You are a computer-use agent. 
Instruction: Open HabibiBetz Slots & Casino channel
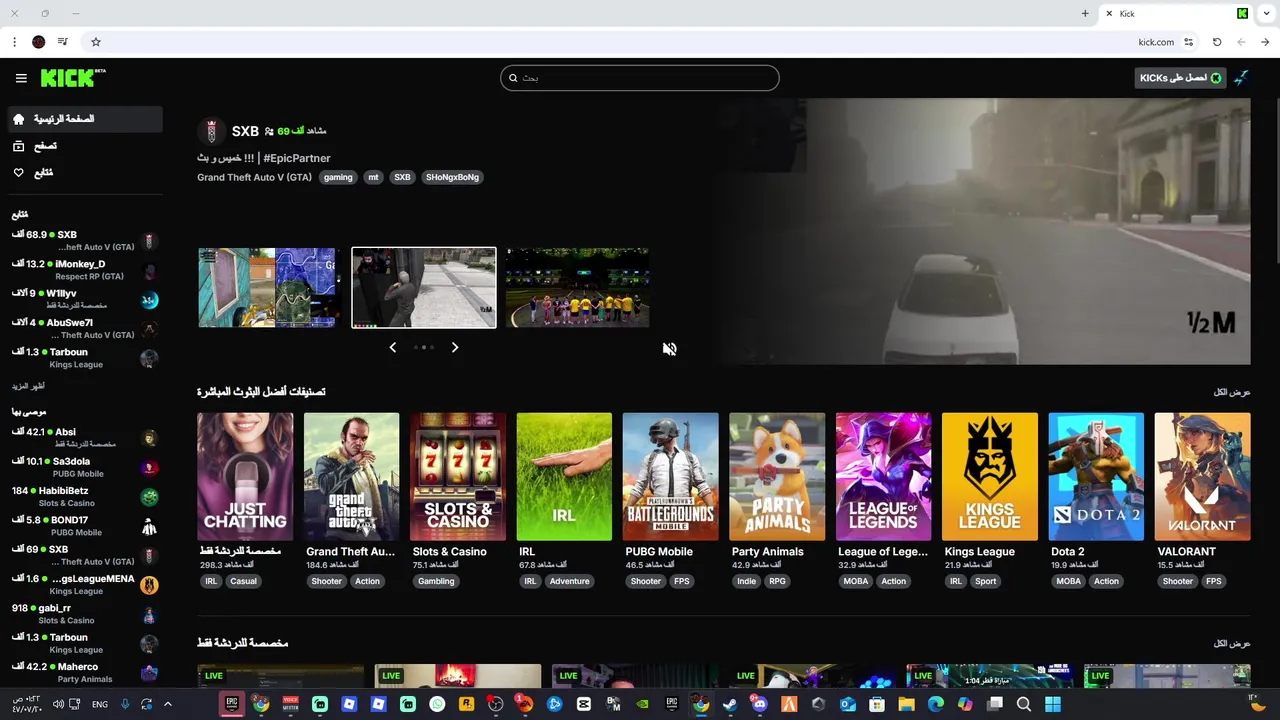click(x=84, y=496)
